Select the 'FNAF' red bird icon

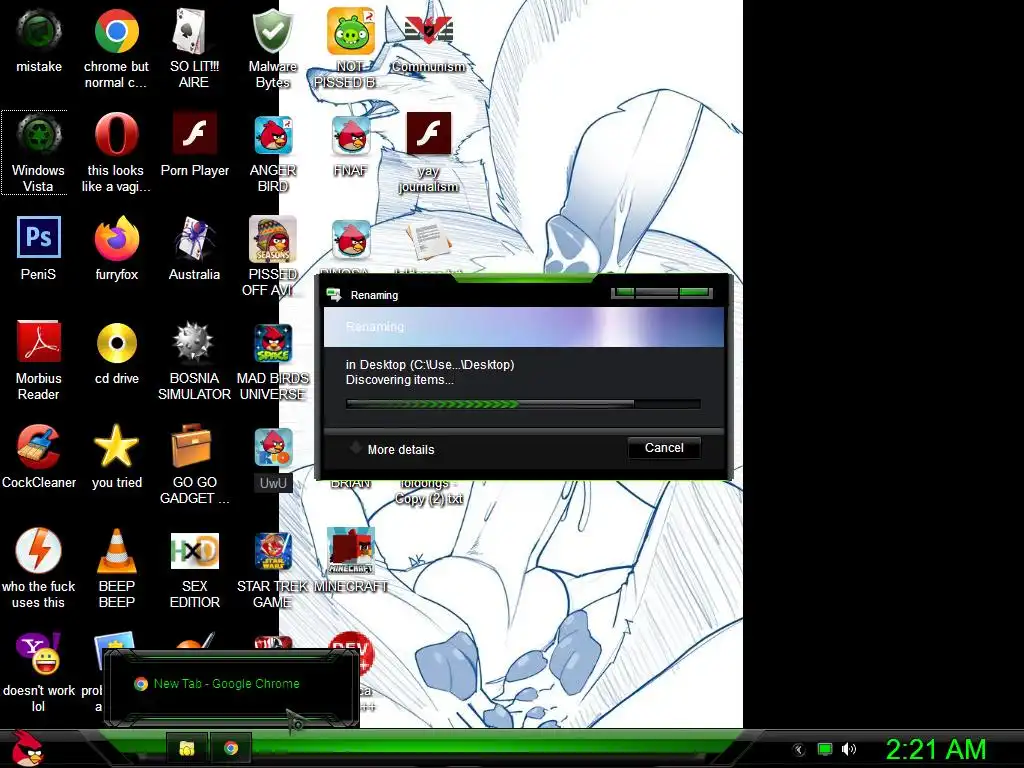351,135
